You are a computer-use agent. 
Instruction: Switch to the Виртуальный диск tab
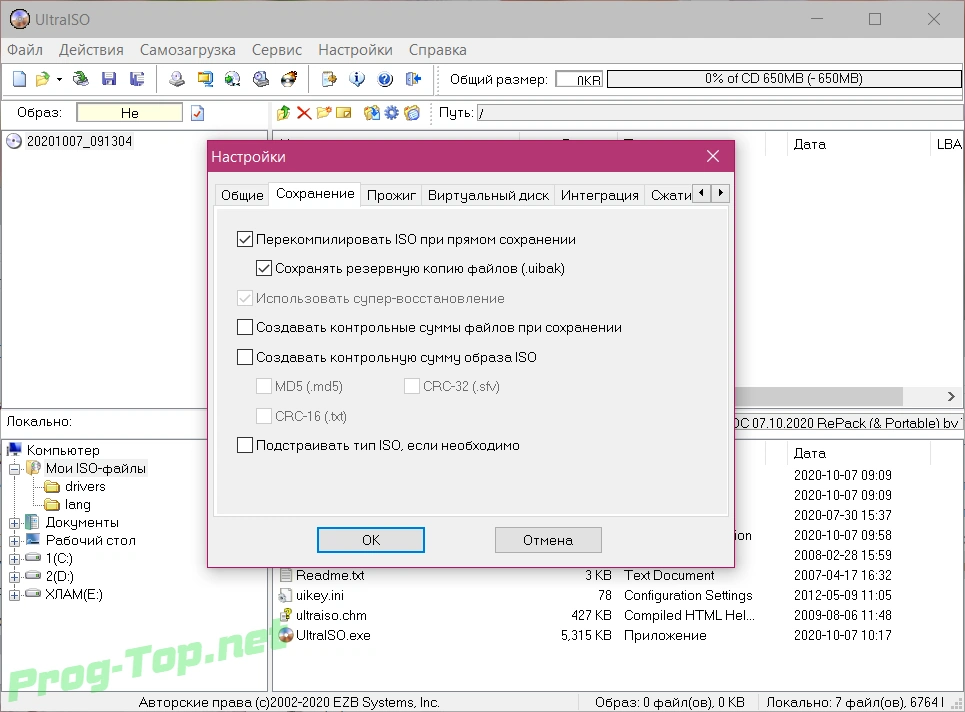(x=488, y=195)
